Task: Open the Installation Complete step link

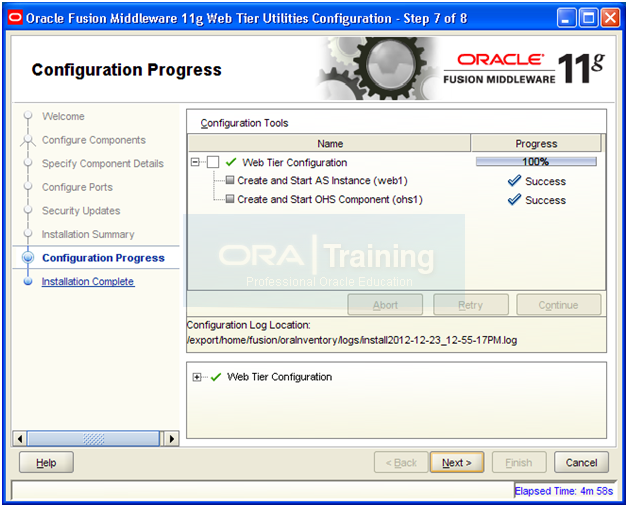Action: pos(88,282)
